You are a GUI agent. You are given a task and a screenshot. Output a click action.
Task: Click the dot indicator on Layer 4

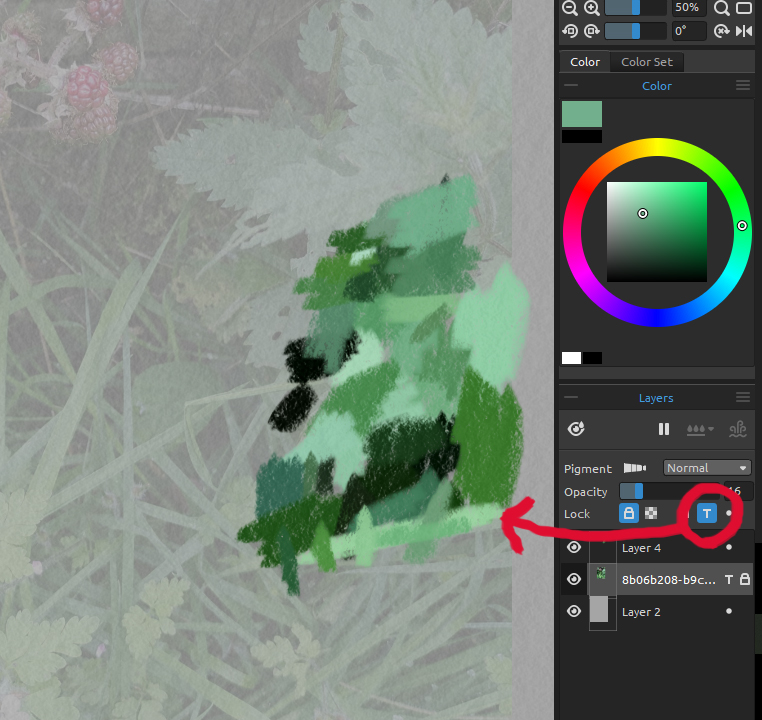coord(728,548)
